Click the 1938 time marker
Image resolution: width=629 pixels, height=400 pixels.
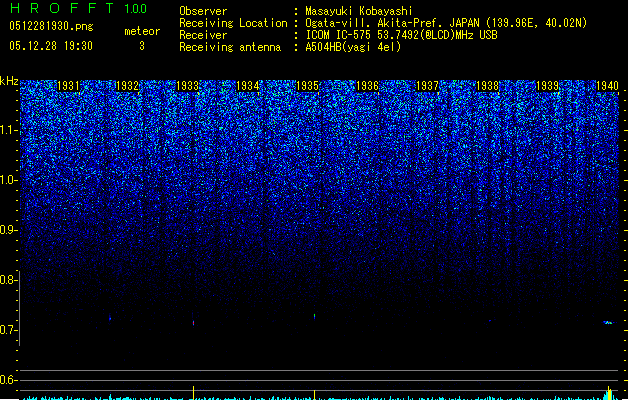[x=487, y=86]
